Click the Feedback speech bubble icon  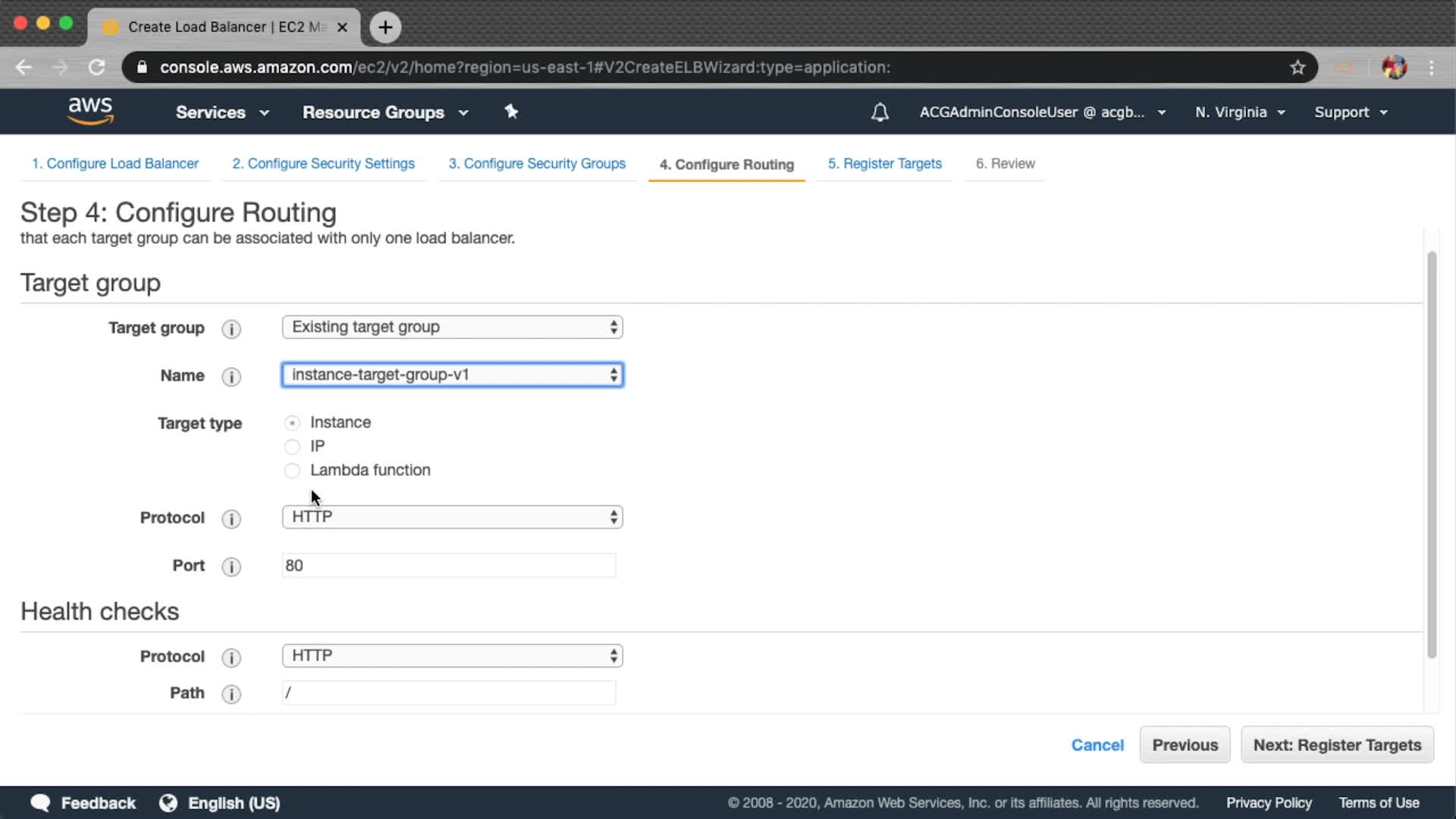coord(41,803)
